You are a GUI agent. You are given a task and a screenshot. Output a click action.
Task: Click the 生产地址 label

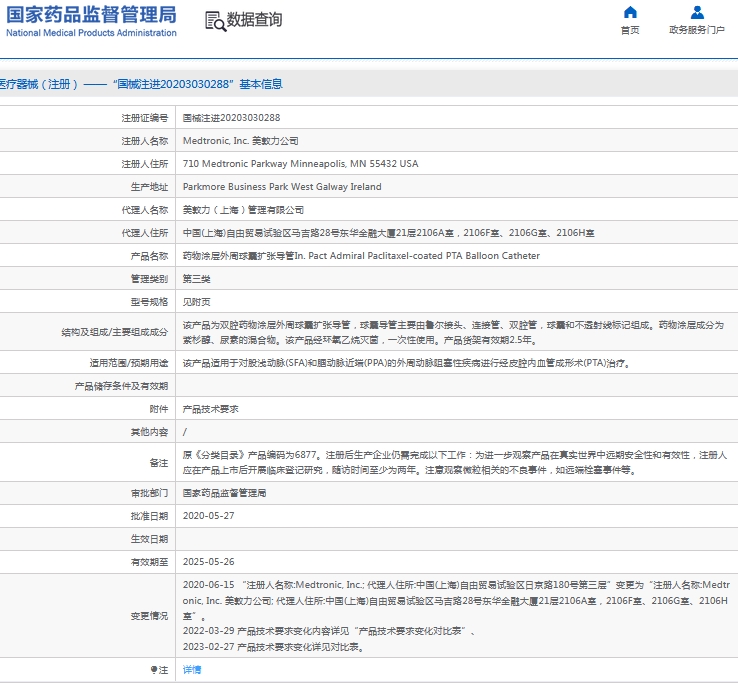tap(149, 187)
